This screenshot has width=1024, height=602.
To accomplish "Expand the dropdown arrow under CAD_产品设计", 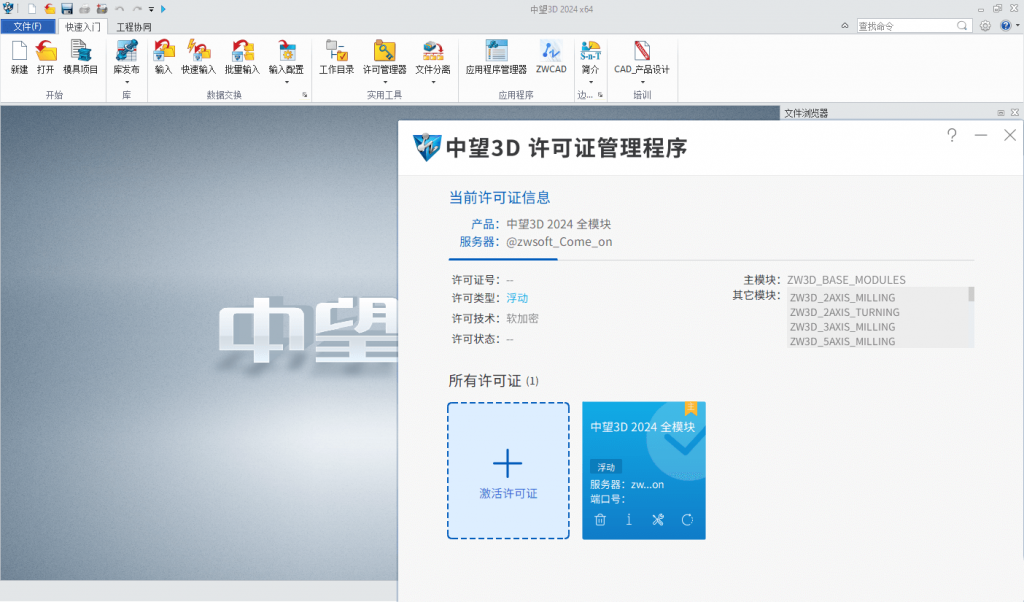I will 642,82.
